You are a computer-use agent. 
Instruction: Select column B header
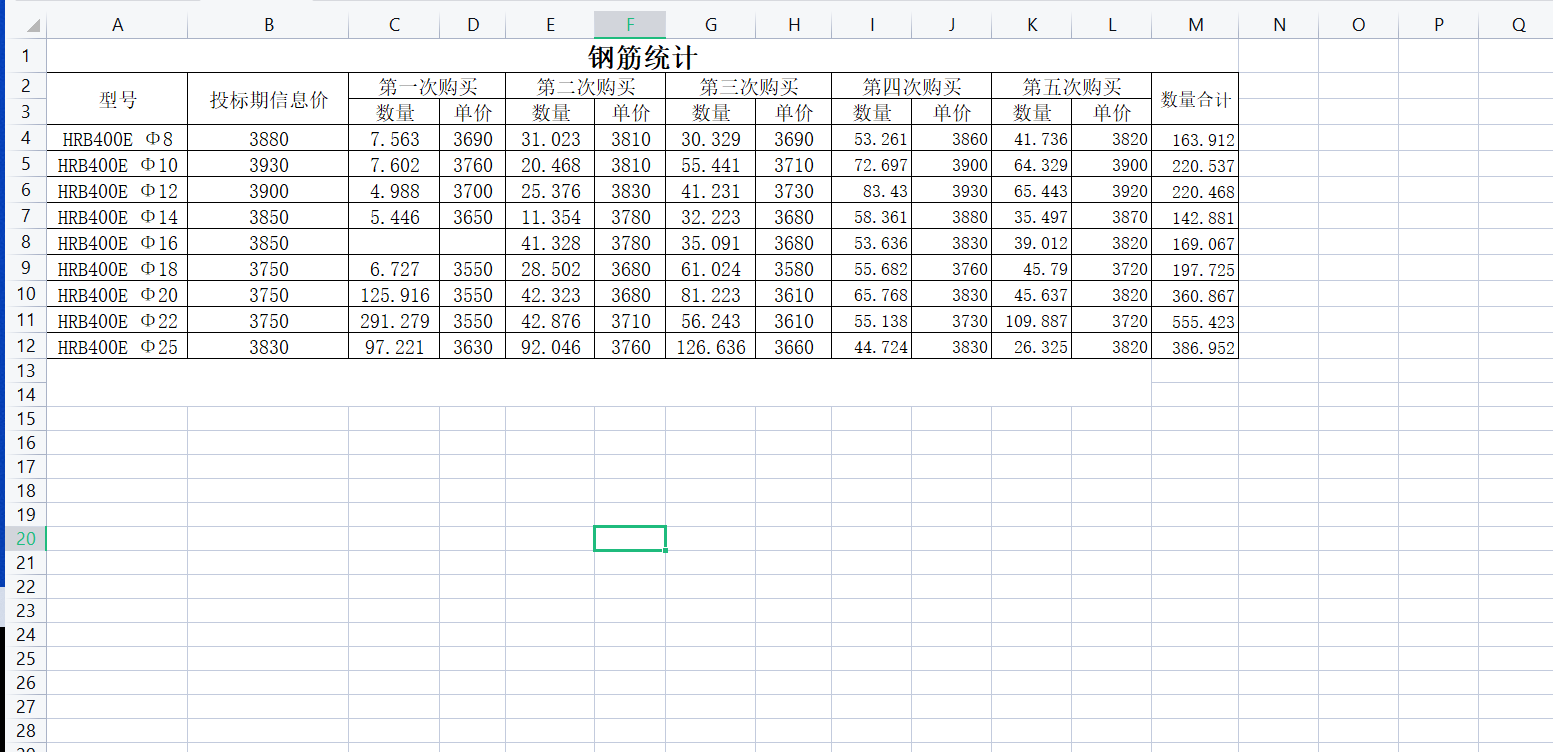click(x=268, y=25)
